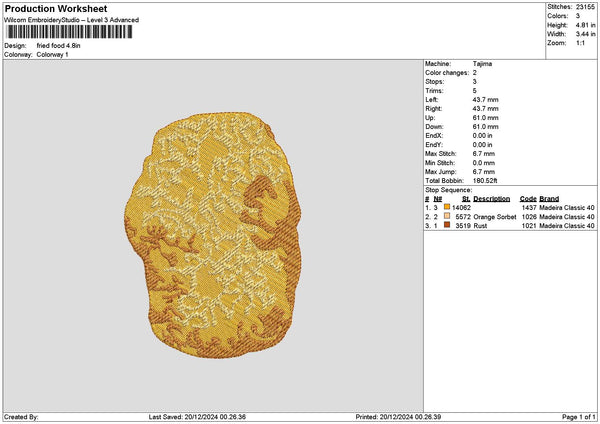Click the Production Worksheet title
Viewport: 600px width, 424px height.
point(56,9)
